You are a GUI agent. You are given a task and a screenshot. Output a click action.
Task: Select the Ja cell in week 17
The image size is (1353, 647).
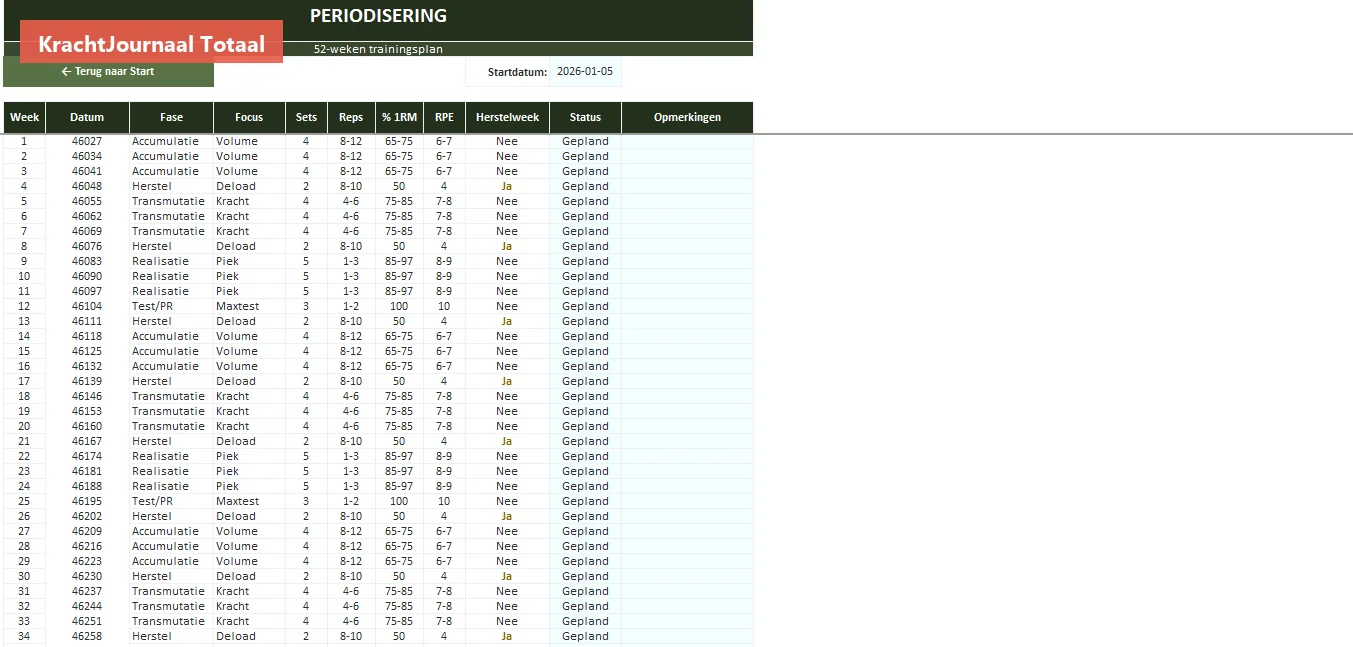point(507,381)
